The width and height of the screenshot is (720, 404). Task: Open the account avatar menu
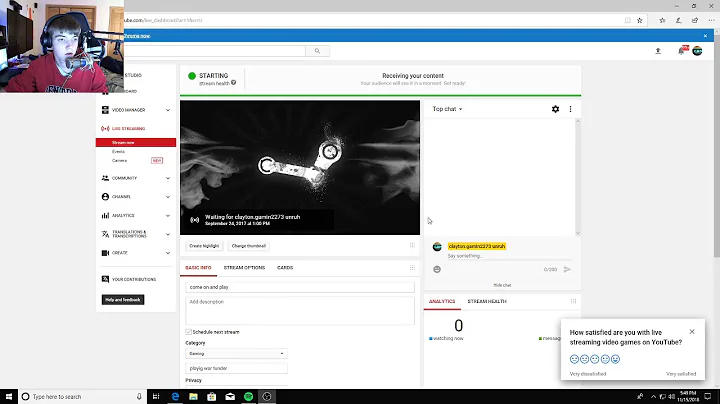[x=698, y=51]
